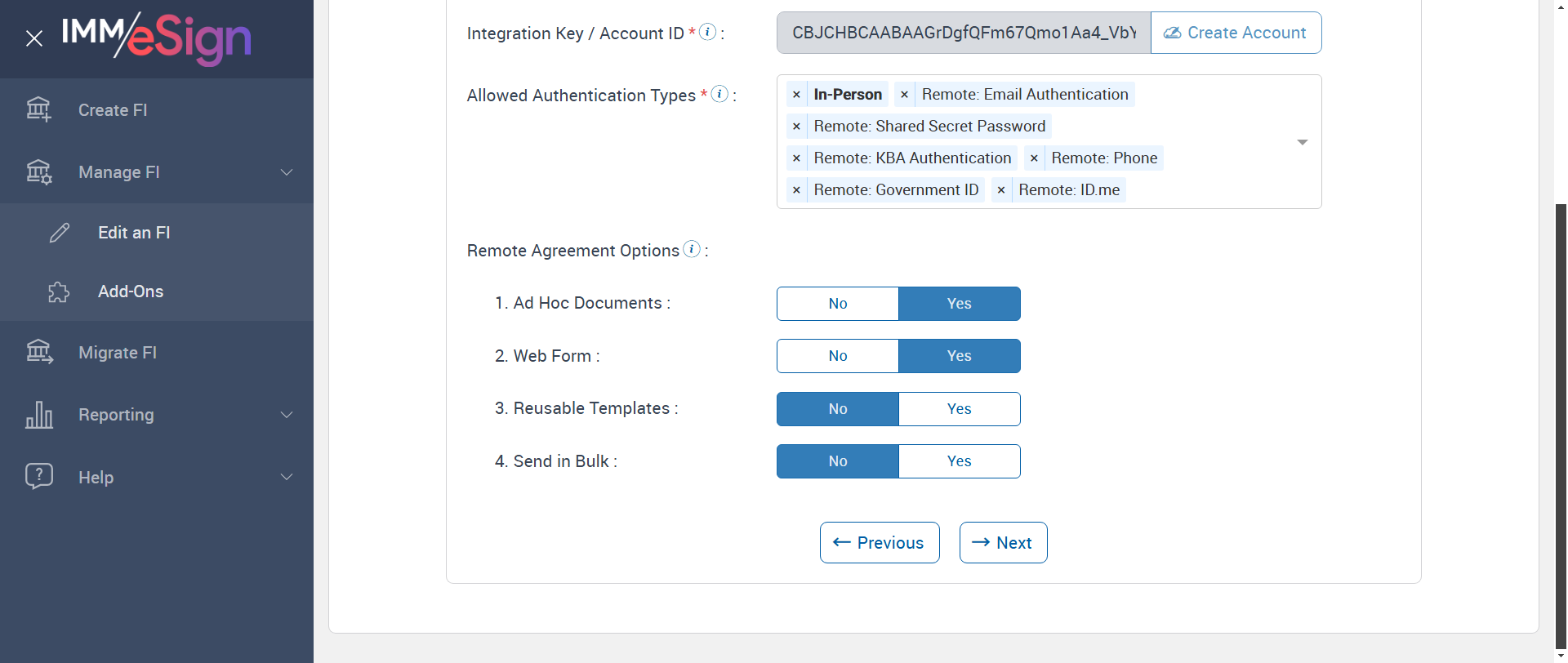Show info for Integration Key field
Image resolution: width=1568 pixels, height=663 pixels.
click(708, 32)
